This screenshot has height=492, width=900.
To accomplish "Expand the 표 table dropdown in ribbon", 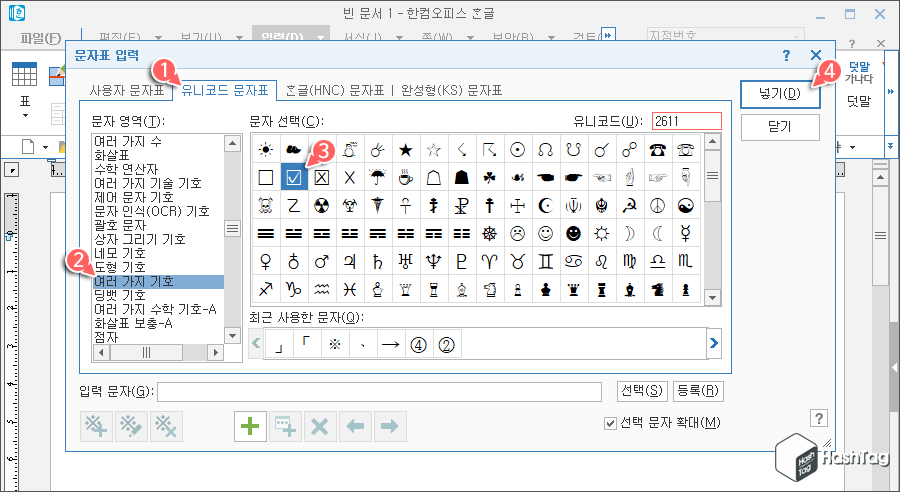I will 25,115.
